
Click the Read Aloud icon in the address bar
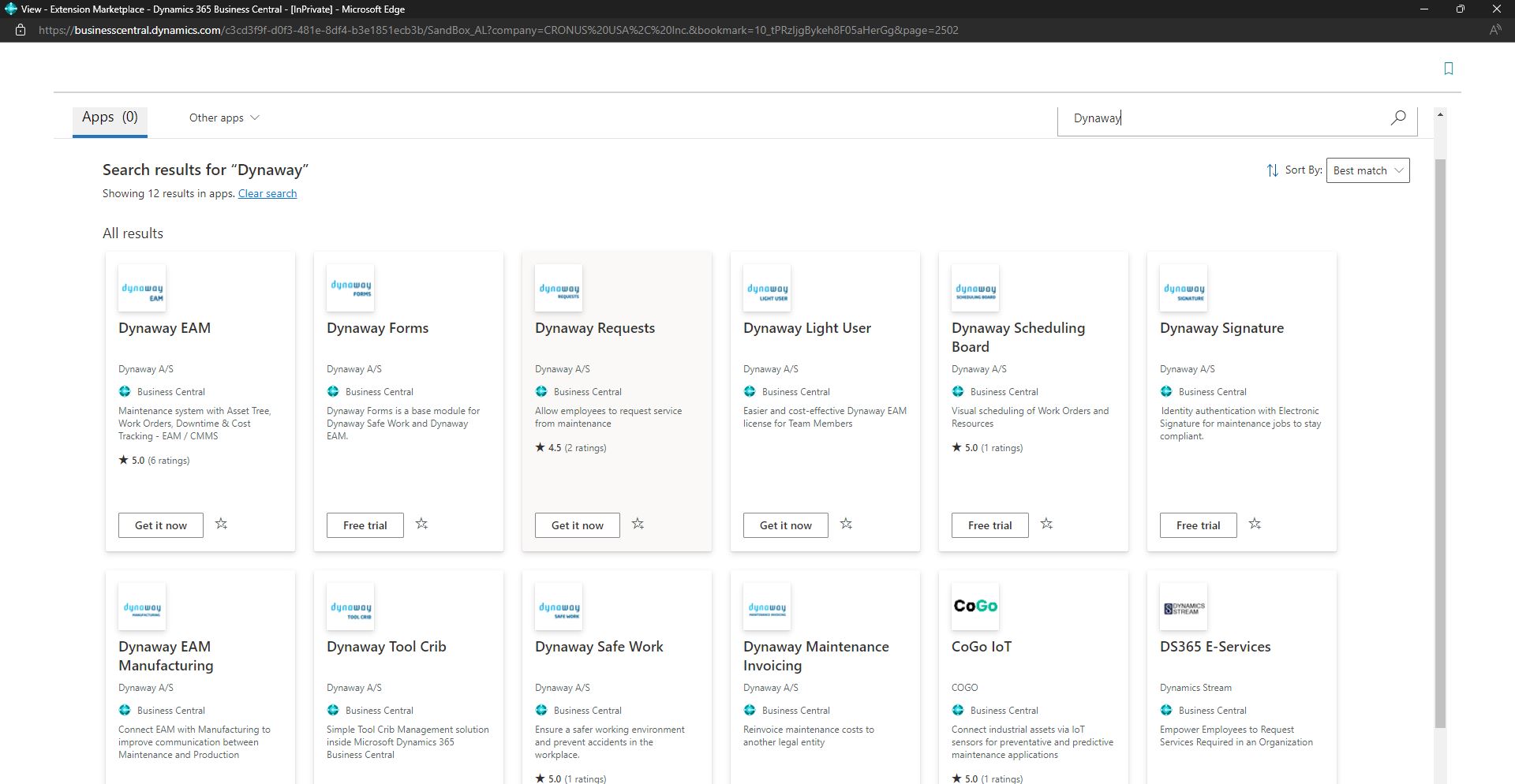click(1495, 29)
